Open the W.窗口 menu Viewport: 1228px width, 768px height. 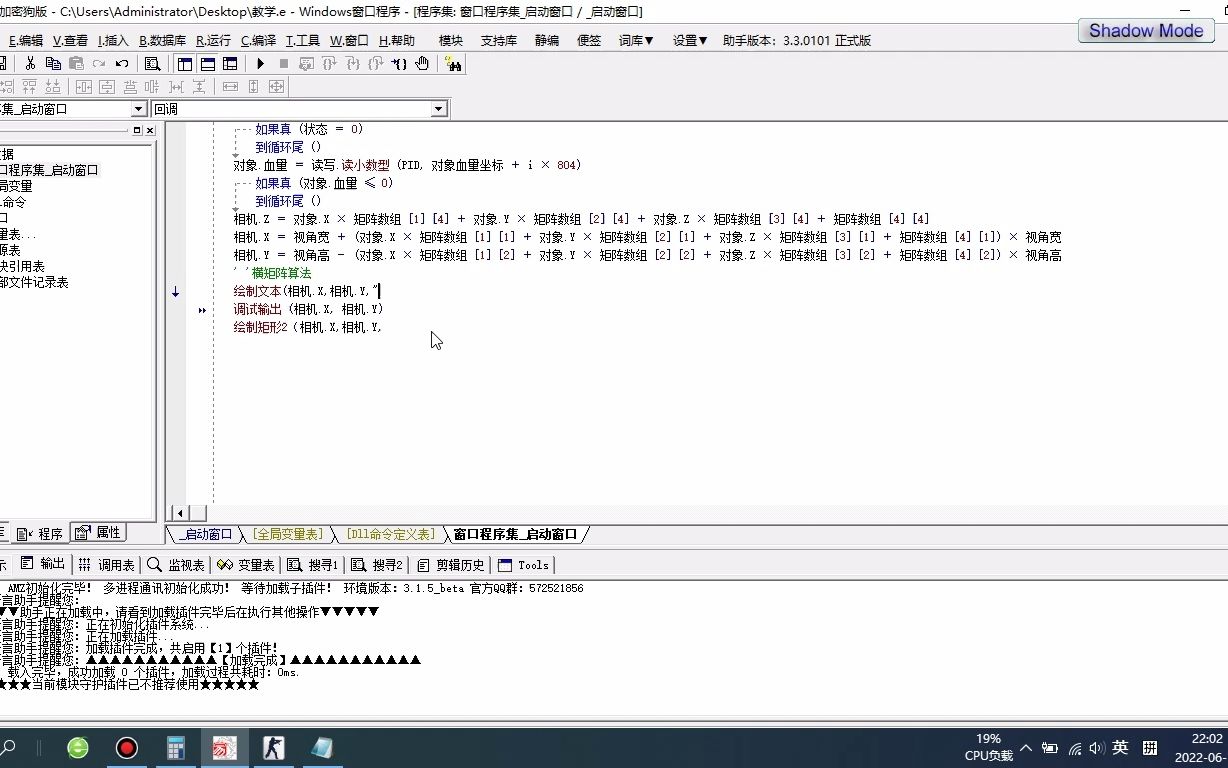pyautogui.click(x=349, y=41)
